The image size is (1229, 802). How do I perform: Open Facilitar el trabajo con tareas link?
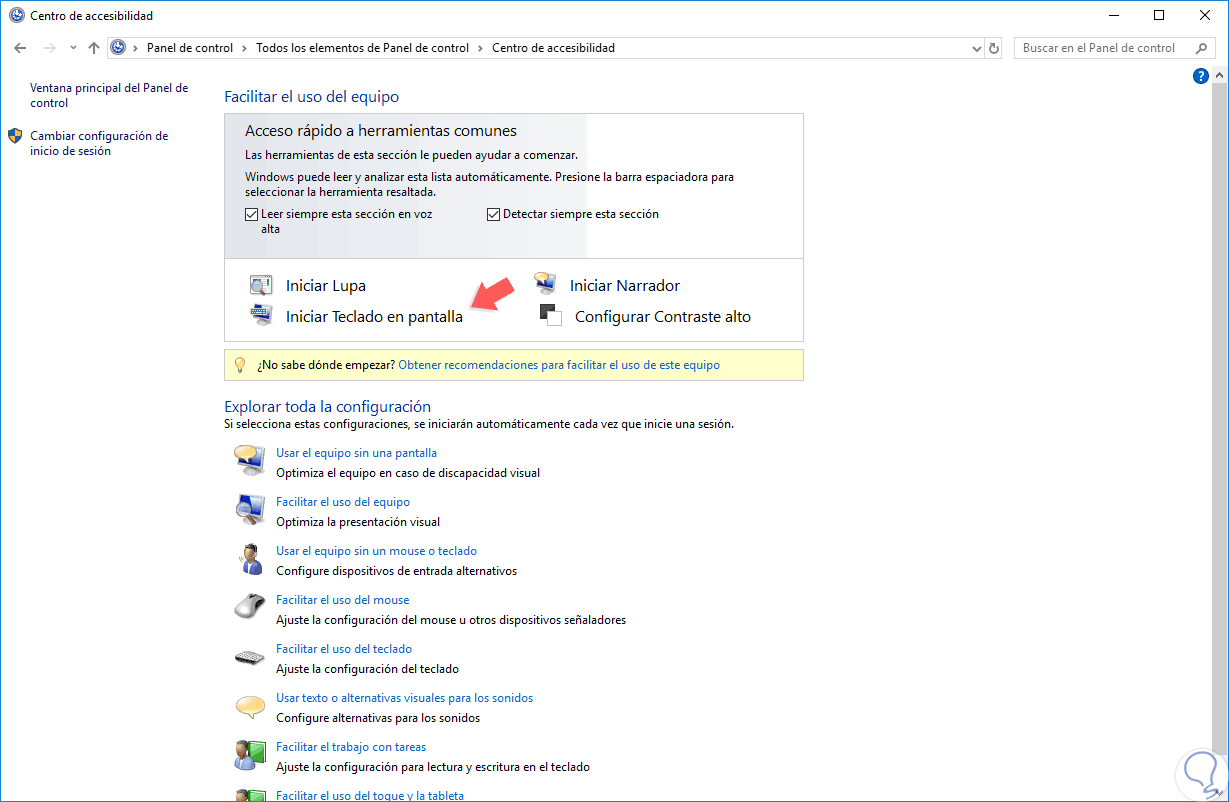tap(351, 747)
